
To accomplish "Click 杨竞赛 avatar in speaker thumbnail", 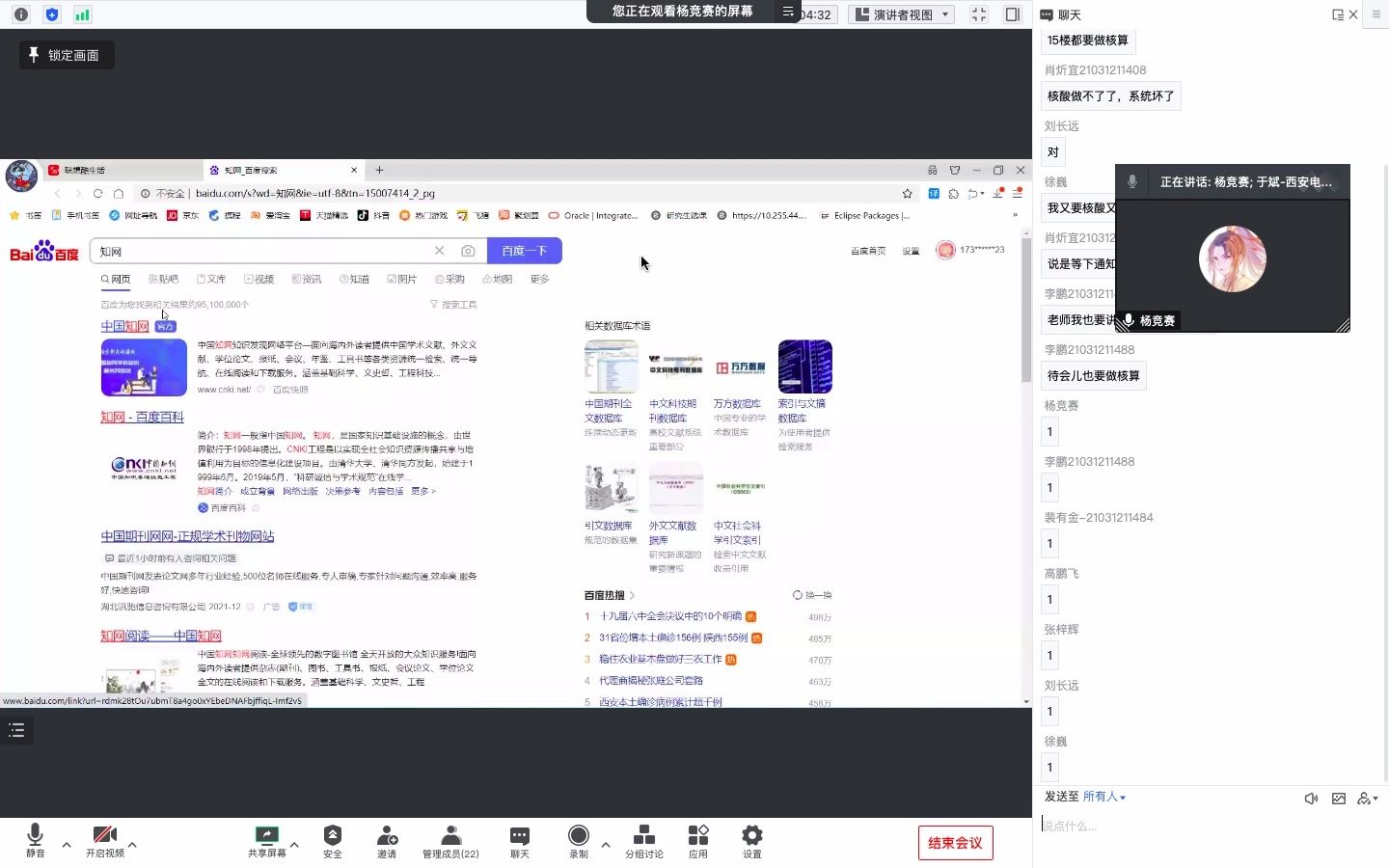I will (1232, 258).
